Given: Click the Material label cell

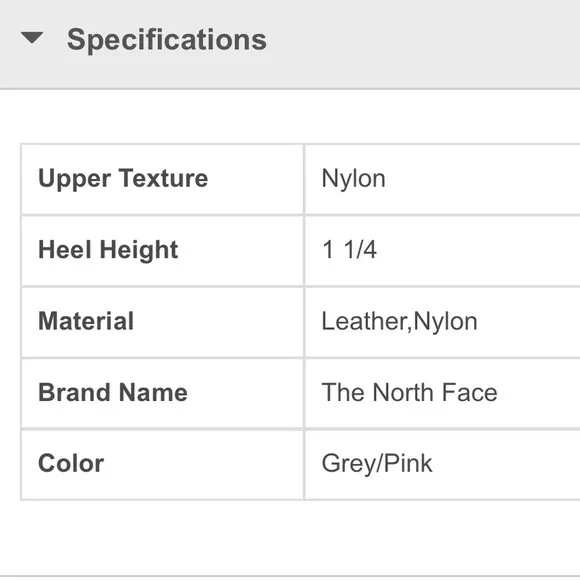Looking at the screenshot, I should click(162, 322).
